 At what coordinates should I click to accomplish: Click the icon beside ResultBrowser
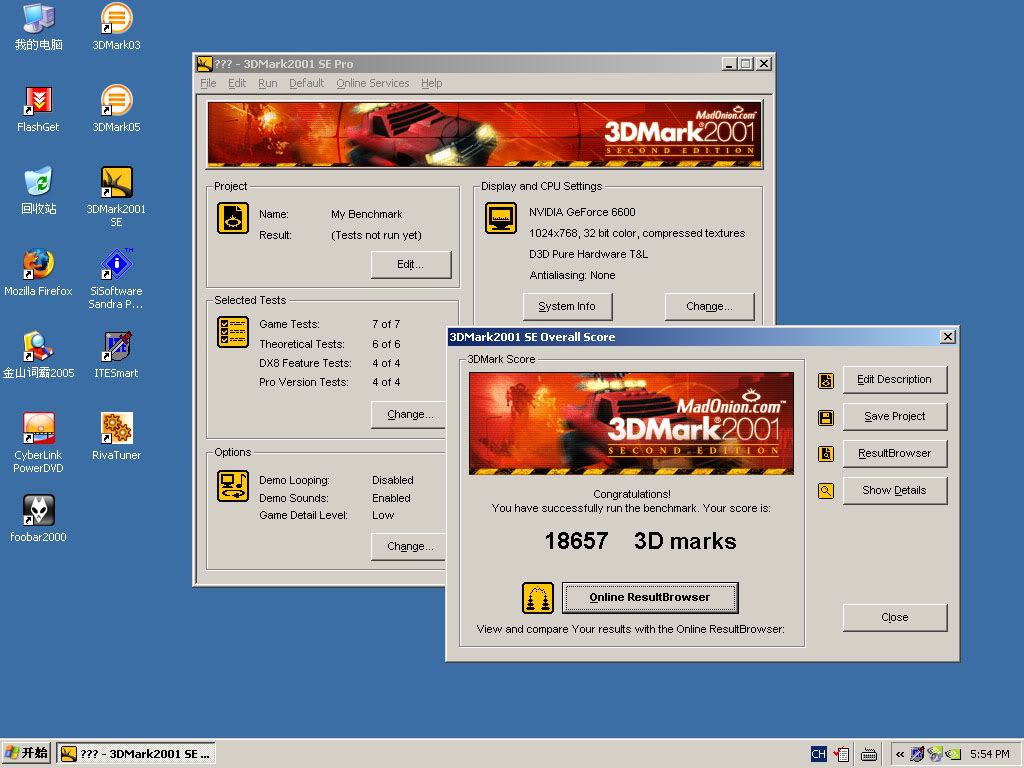click(x=825, y=454)
